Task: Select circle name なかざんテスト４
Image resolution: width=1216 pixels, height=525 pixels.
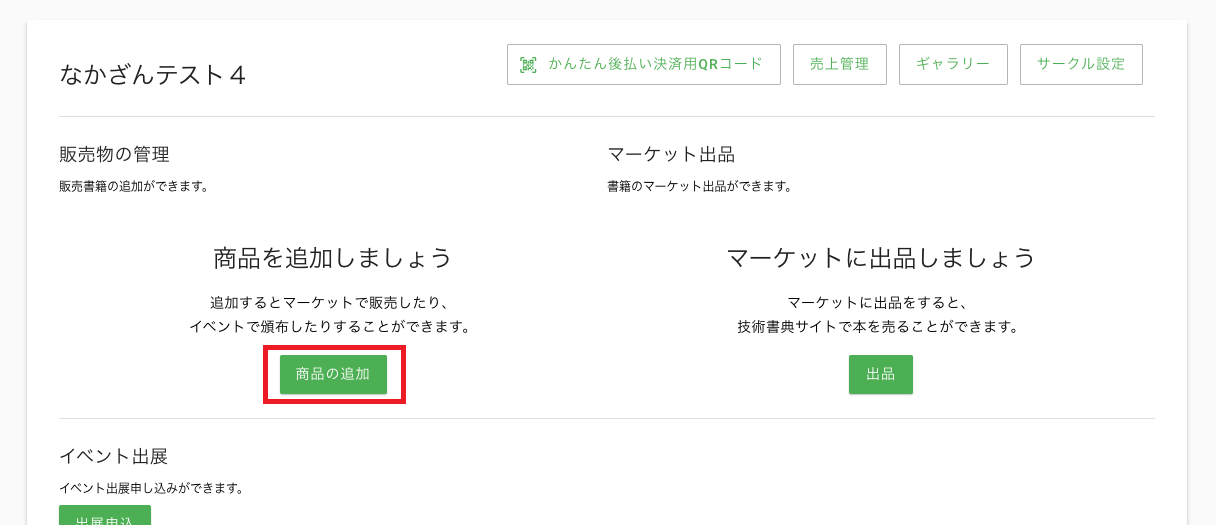Action: tap(153, 75)
